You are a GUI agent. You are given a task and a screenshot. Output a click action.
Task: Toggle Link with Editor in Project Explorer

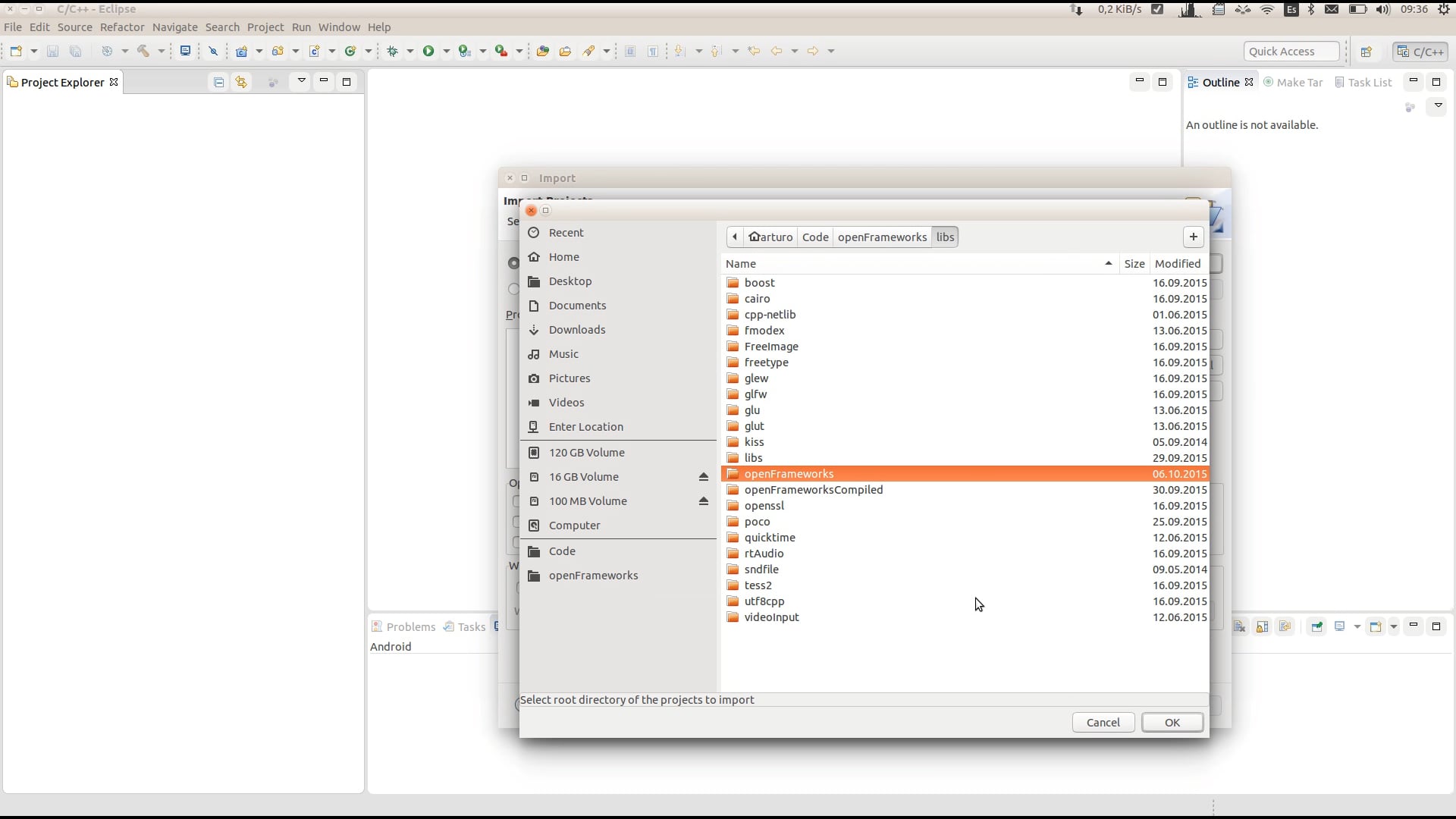coord(241,82)
